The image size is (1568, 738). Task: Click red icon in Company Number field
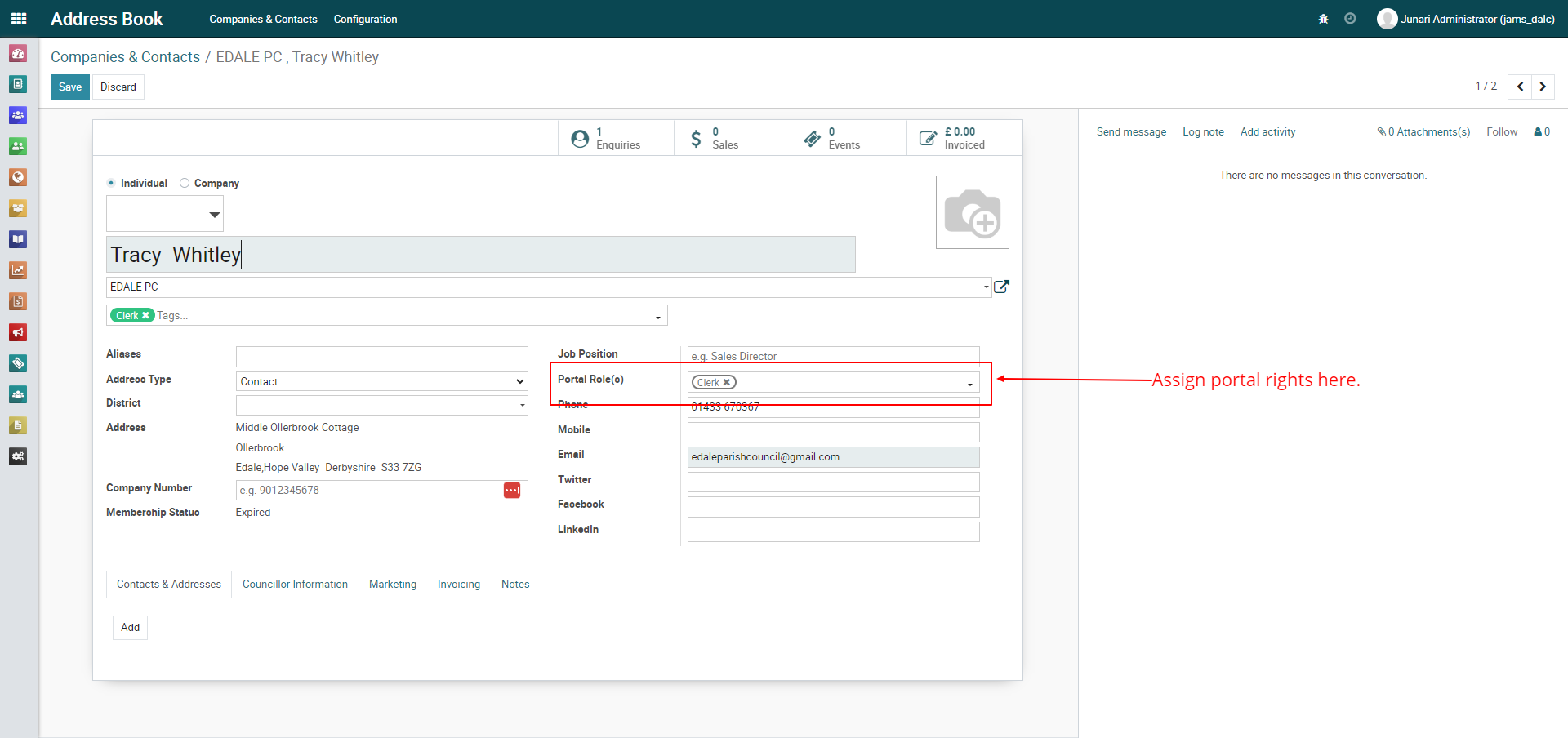(x=512, y=490)
